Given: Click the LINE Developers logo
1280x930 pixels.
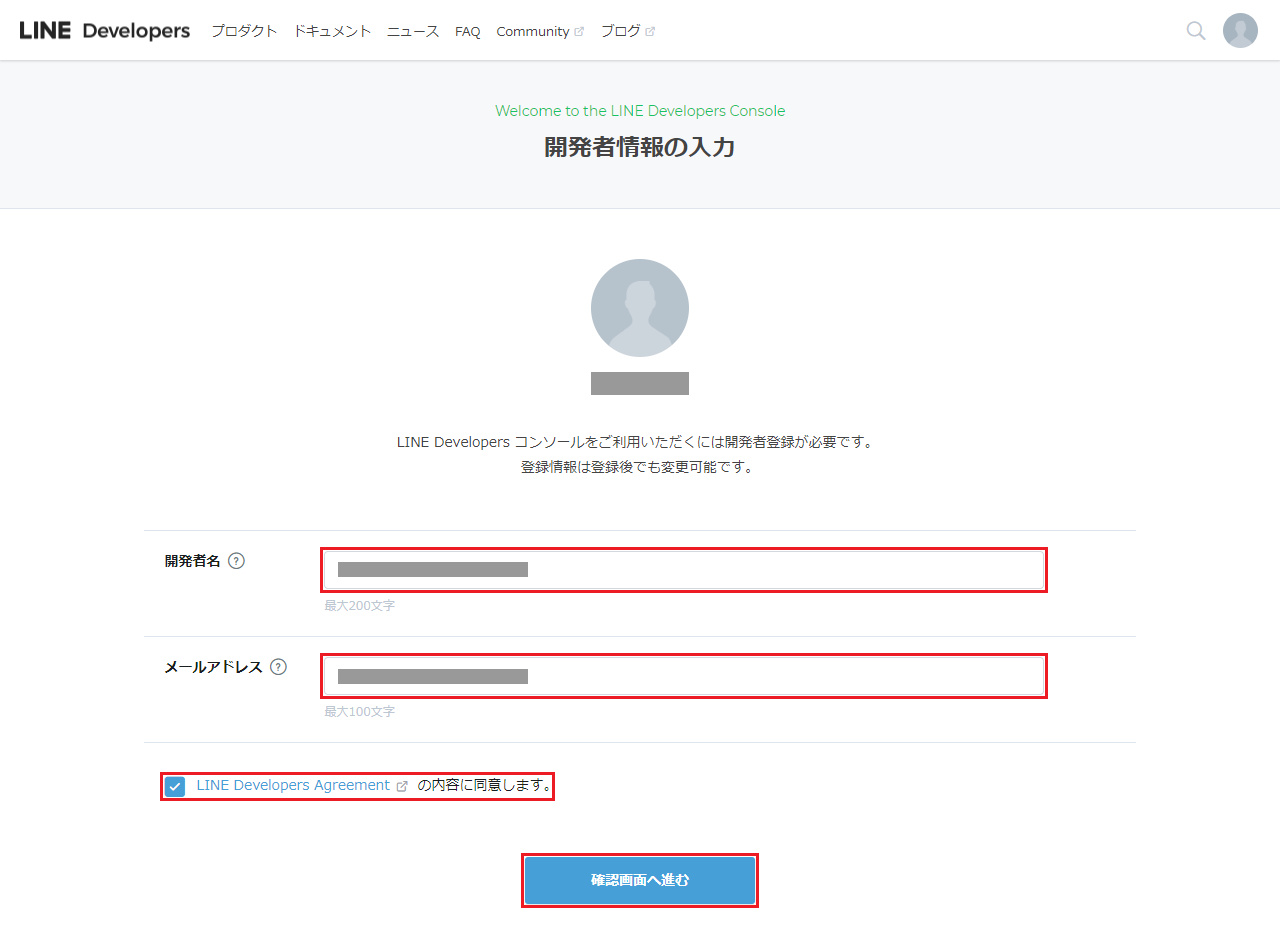Looking at the screenshot, I should tap(105, 31).
